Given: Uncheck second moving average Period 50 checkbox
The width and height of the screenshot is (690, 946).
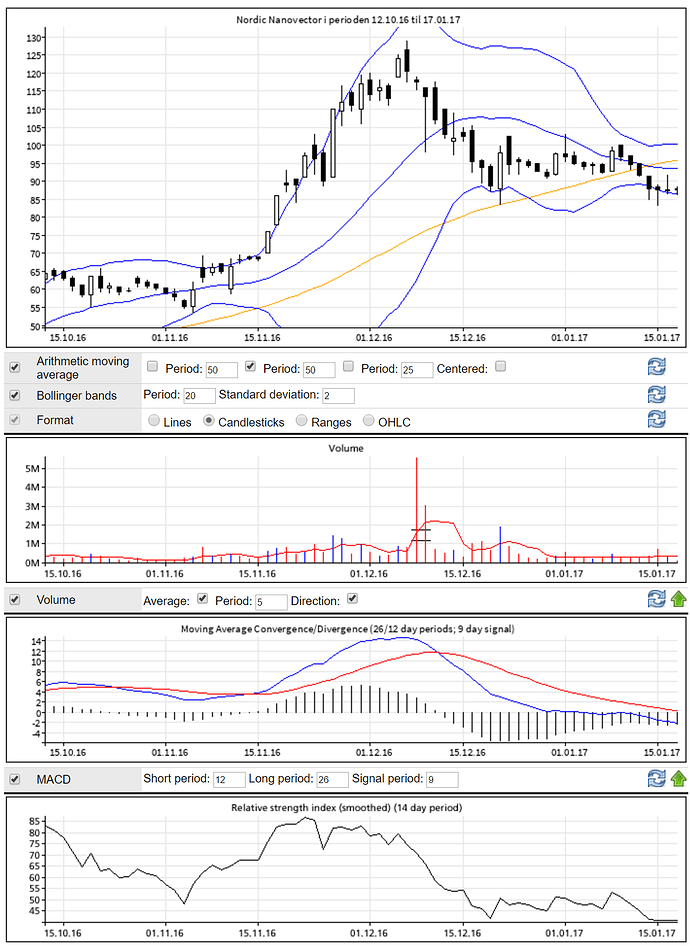Looking at the screenshot, I should pos(251,366).
